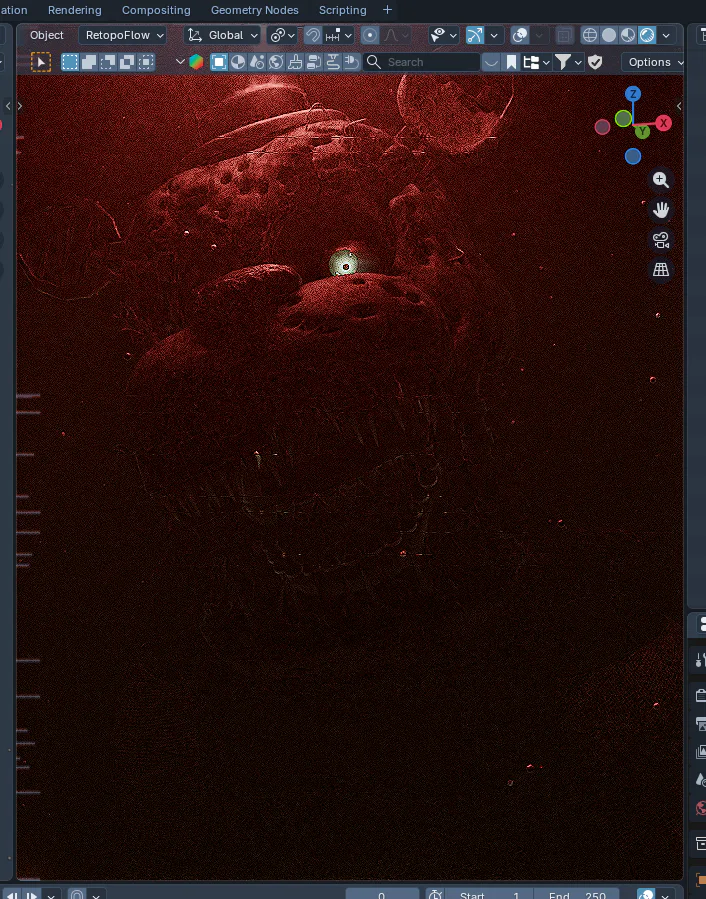Choose the invert selection mode icon
The width and height of the screenshot is (706, 899).
coord(127,62)
